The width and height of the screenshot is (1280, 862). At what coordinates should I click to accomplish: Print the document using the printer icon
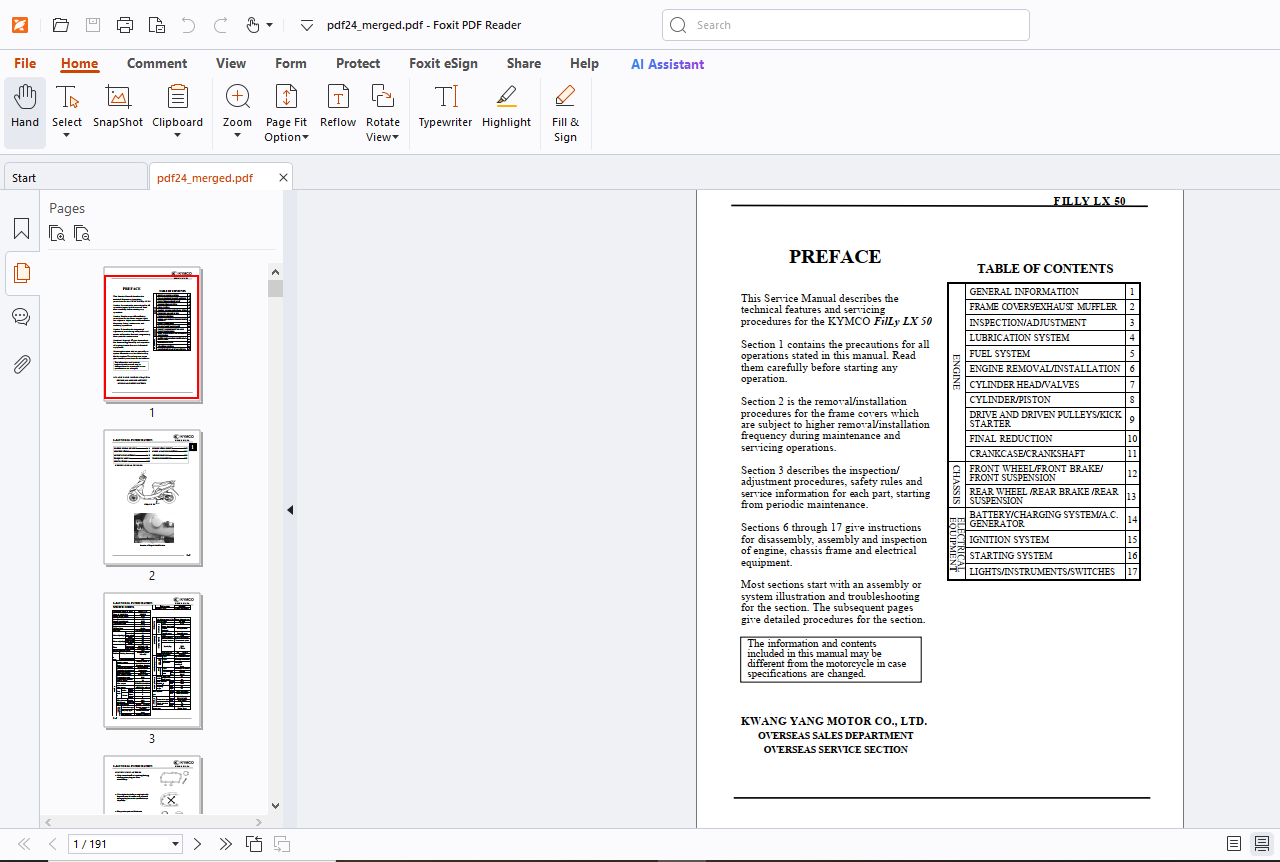[125, 25]
